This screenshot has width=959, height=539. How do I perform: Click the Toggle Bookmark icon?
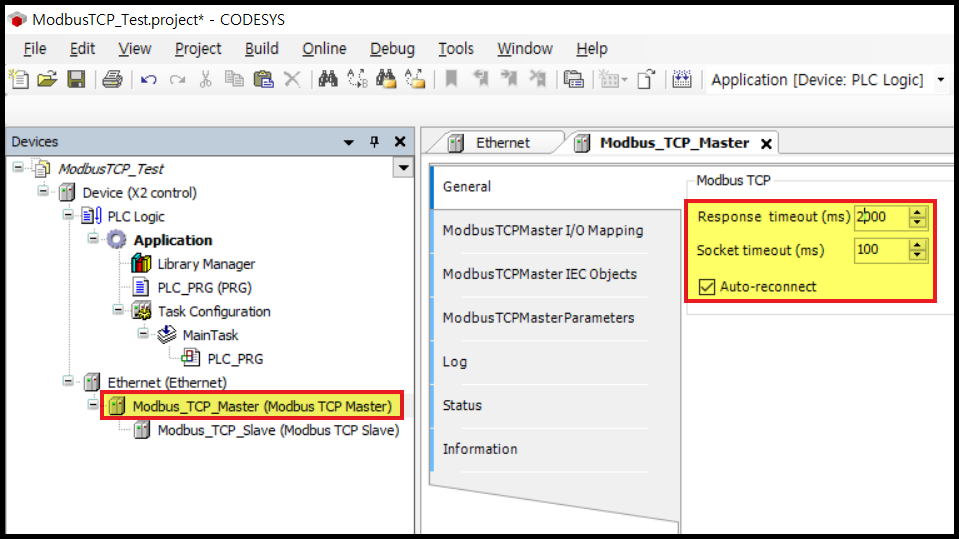[x=451, y=79]
